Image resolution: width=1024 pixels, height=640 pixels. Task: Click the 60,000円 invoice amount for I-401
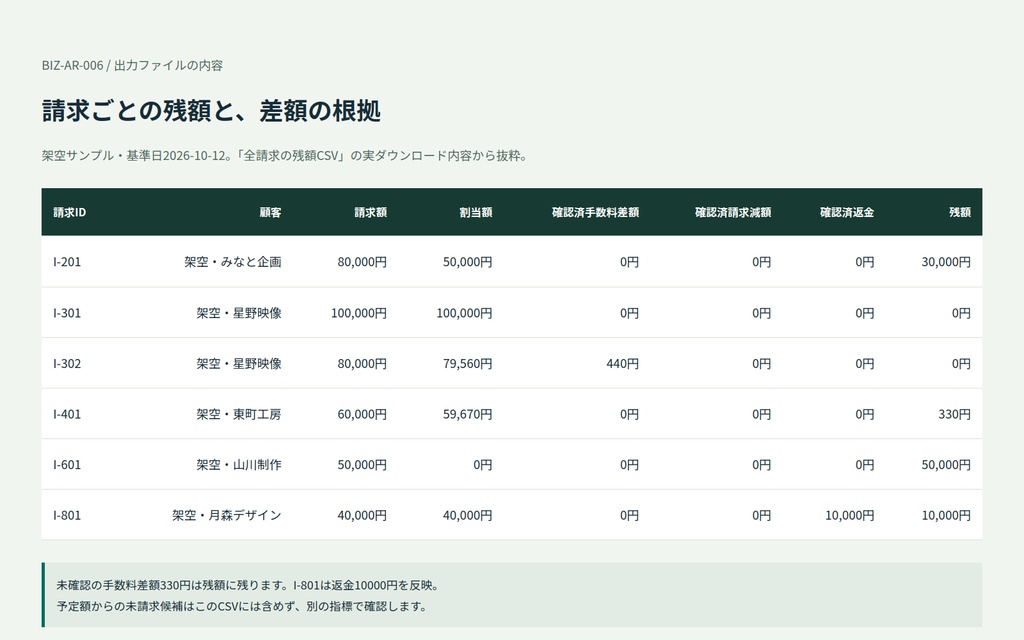tap(362, 414)
